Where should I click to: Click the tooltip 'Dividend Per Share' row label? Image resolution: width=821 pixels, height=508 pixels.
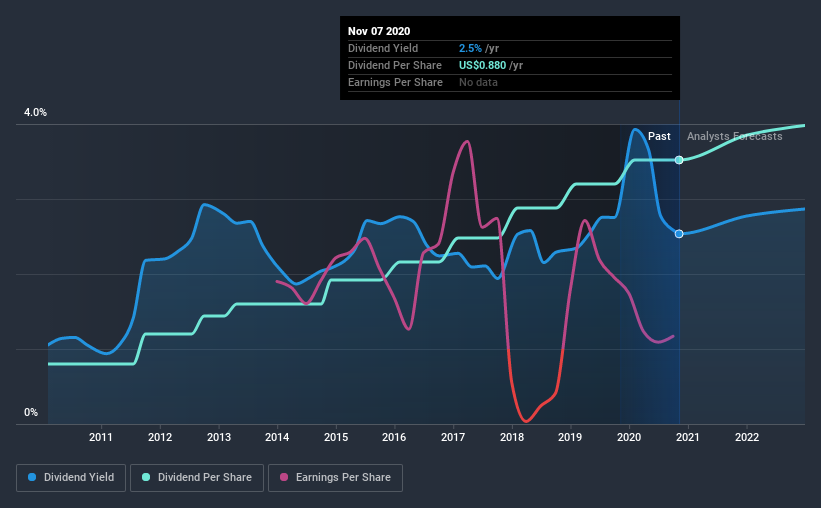(x=395, y=65)
